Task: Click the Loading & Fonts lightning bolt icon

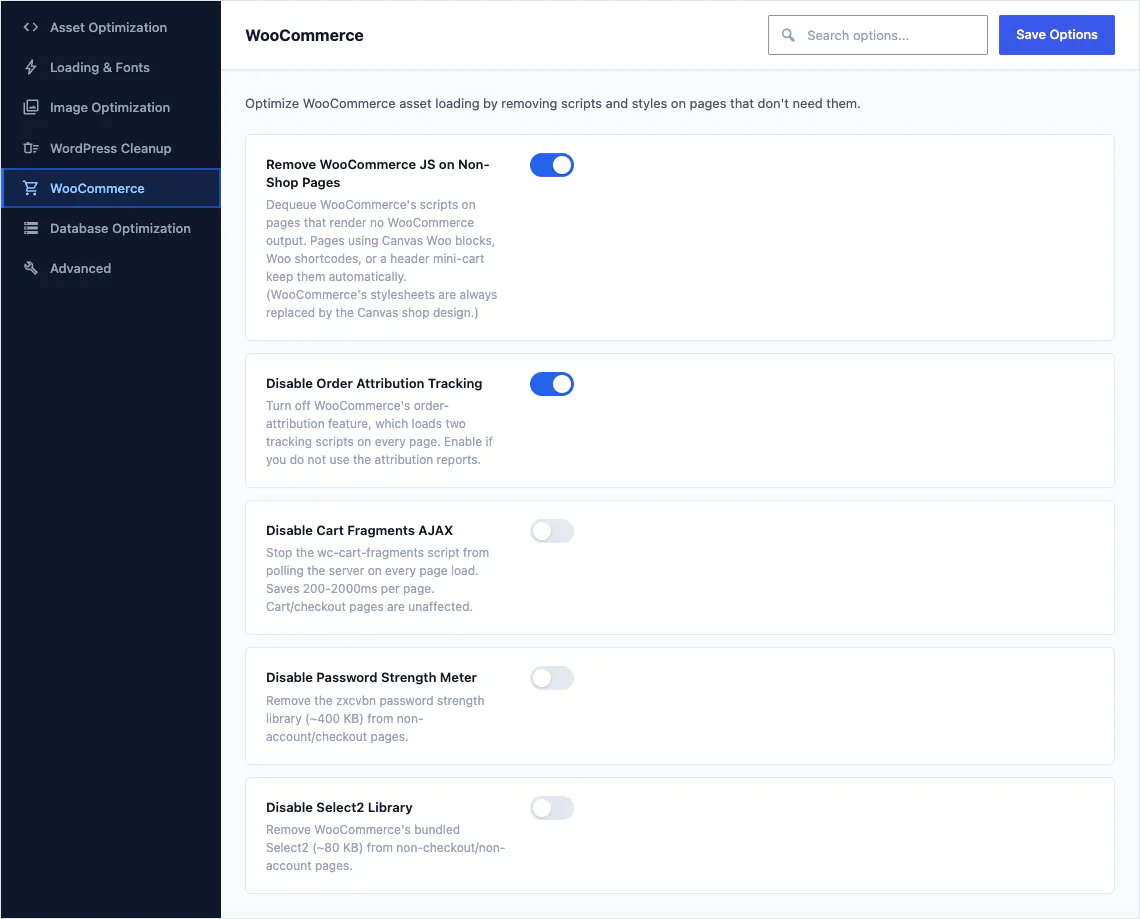Action: pyautogui.click(x=31, y=67)
